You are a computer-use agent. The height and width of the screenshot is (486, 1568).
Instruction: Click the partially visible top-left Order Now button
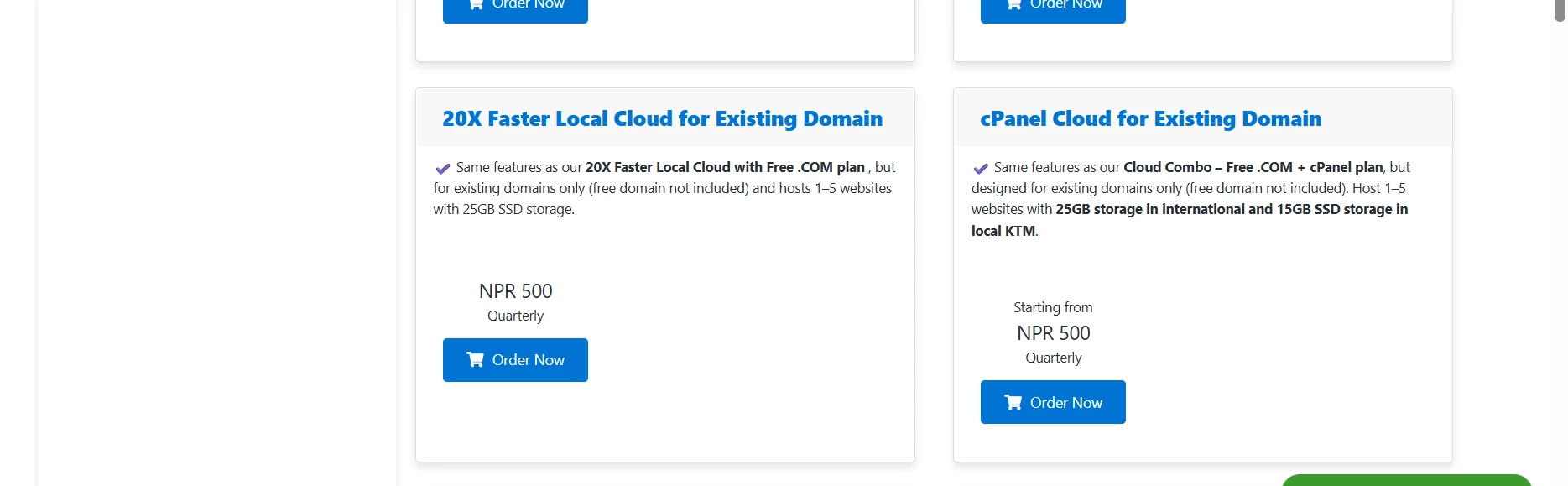tap(515, 11)
